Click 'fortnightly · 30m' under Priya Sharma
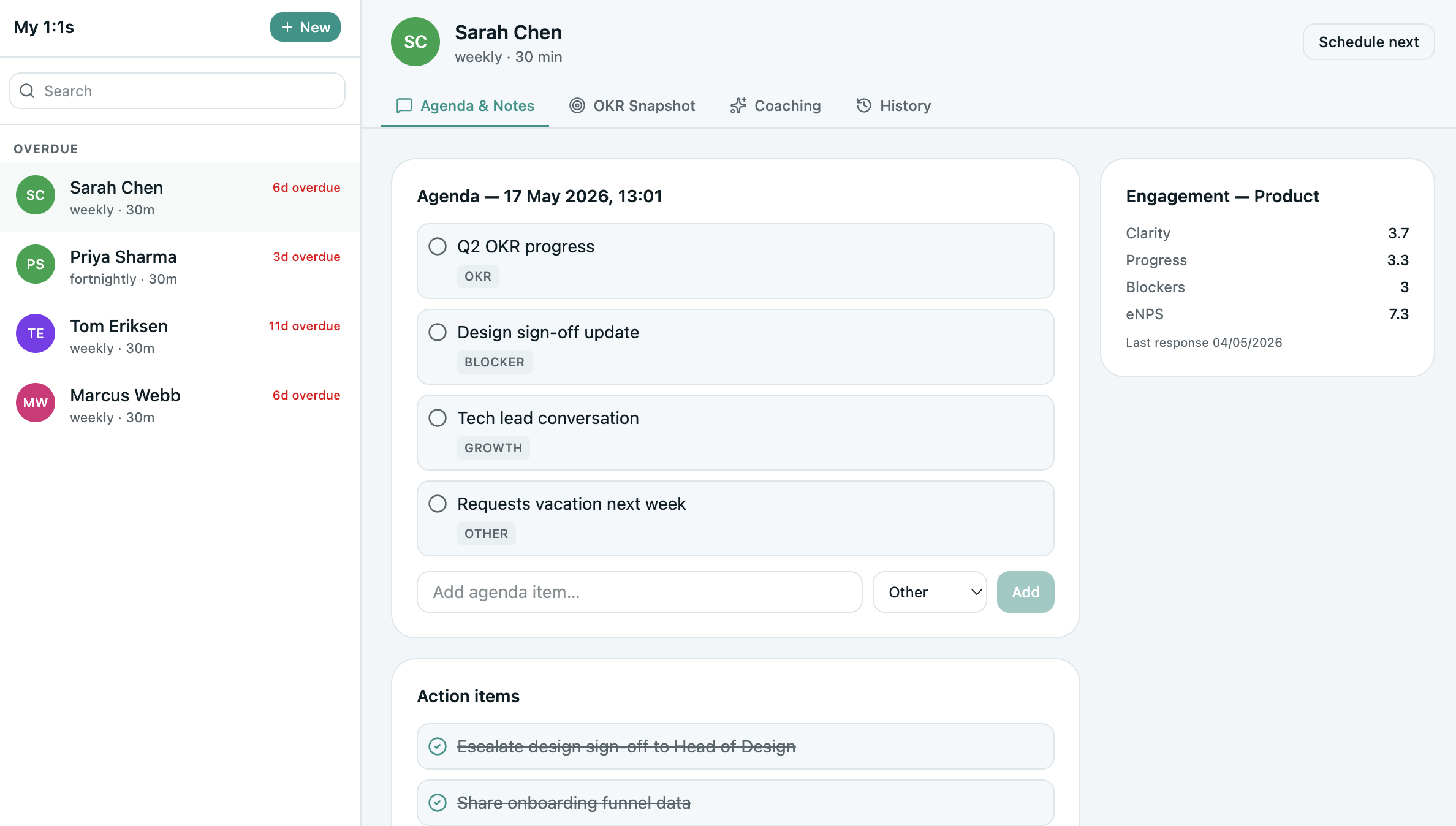The width and height of the screenshot is (1456, 826). 123,279
